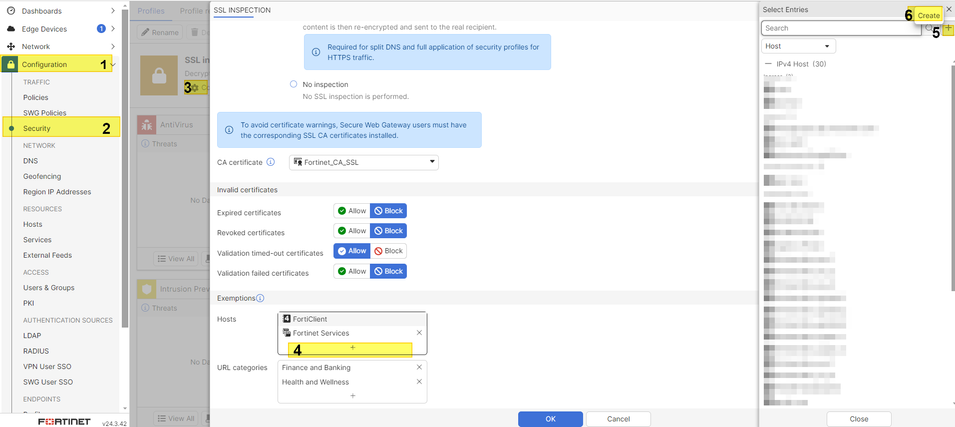
Task: Click the info icon beside CA certificate
Action: coord(271,162)
